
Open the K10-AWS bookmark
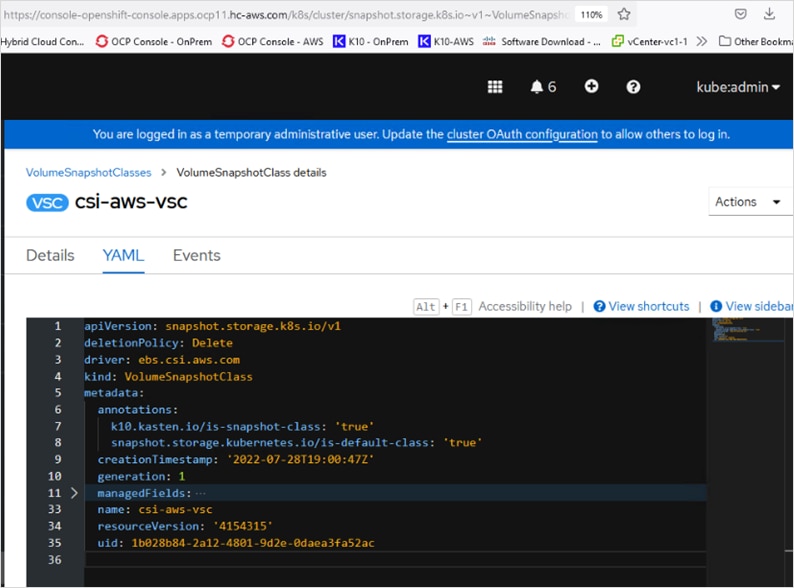(x=446, y=42)
